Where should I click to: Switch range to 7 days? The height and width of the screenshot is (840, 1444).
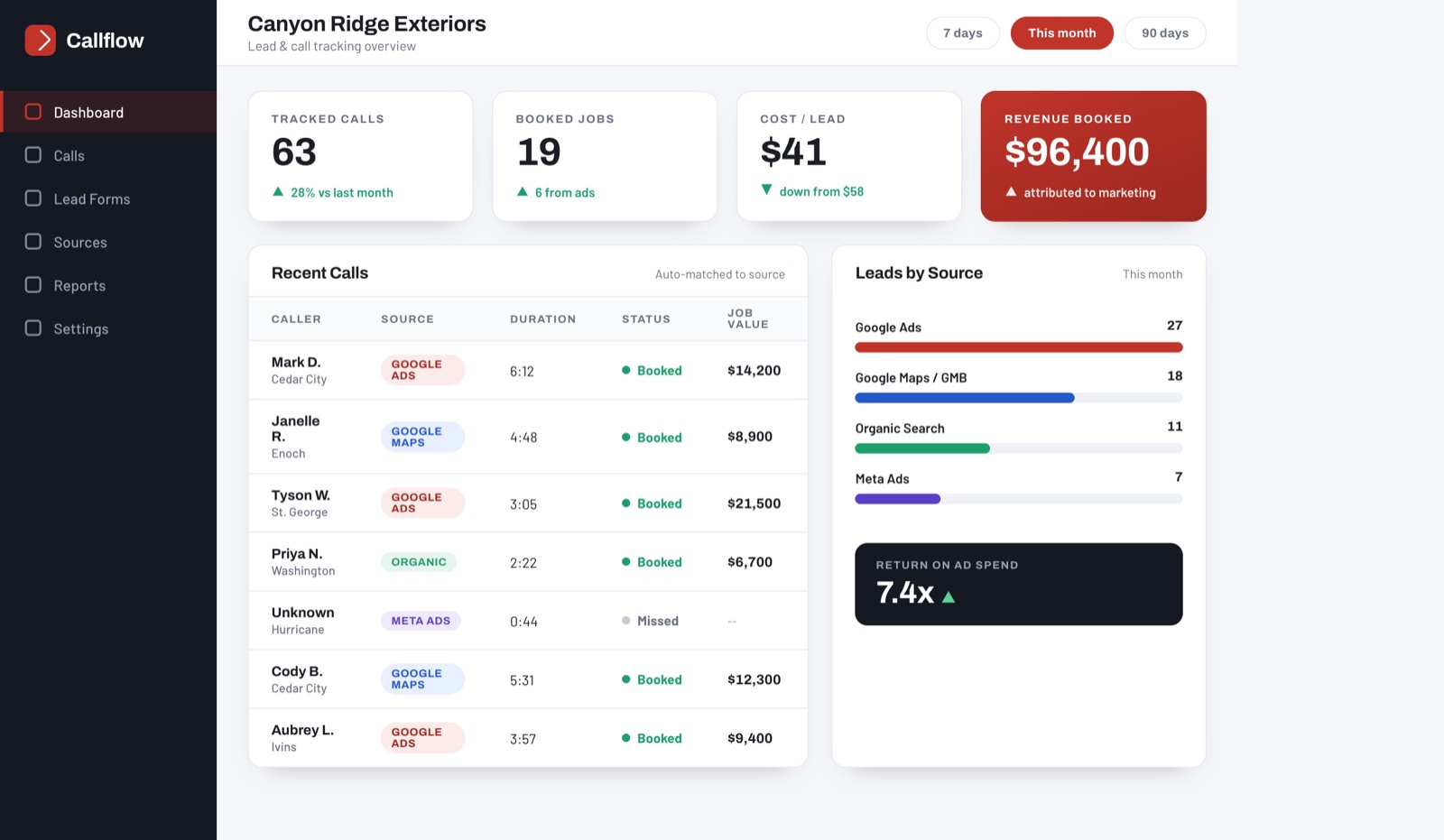click(963, 33)
